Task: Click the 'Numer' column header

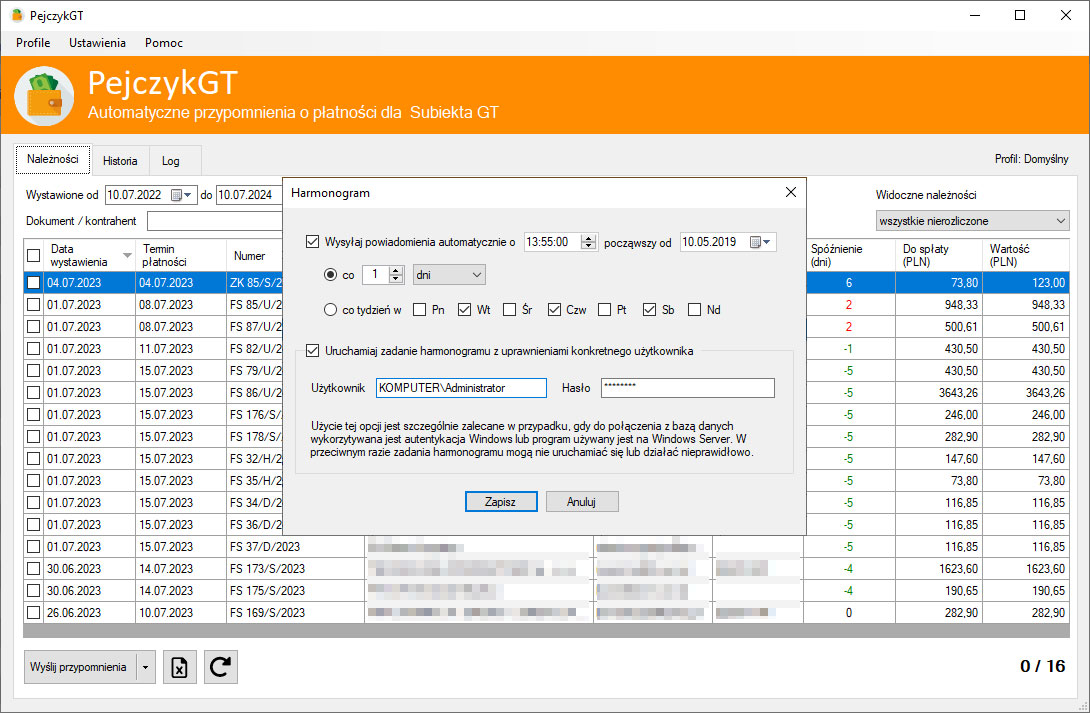Action: tap(254, 256)
